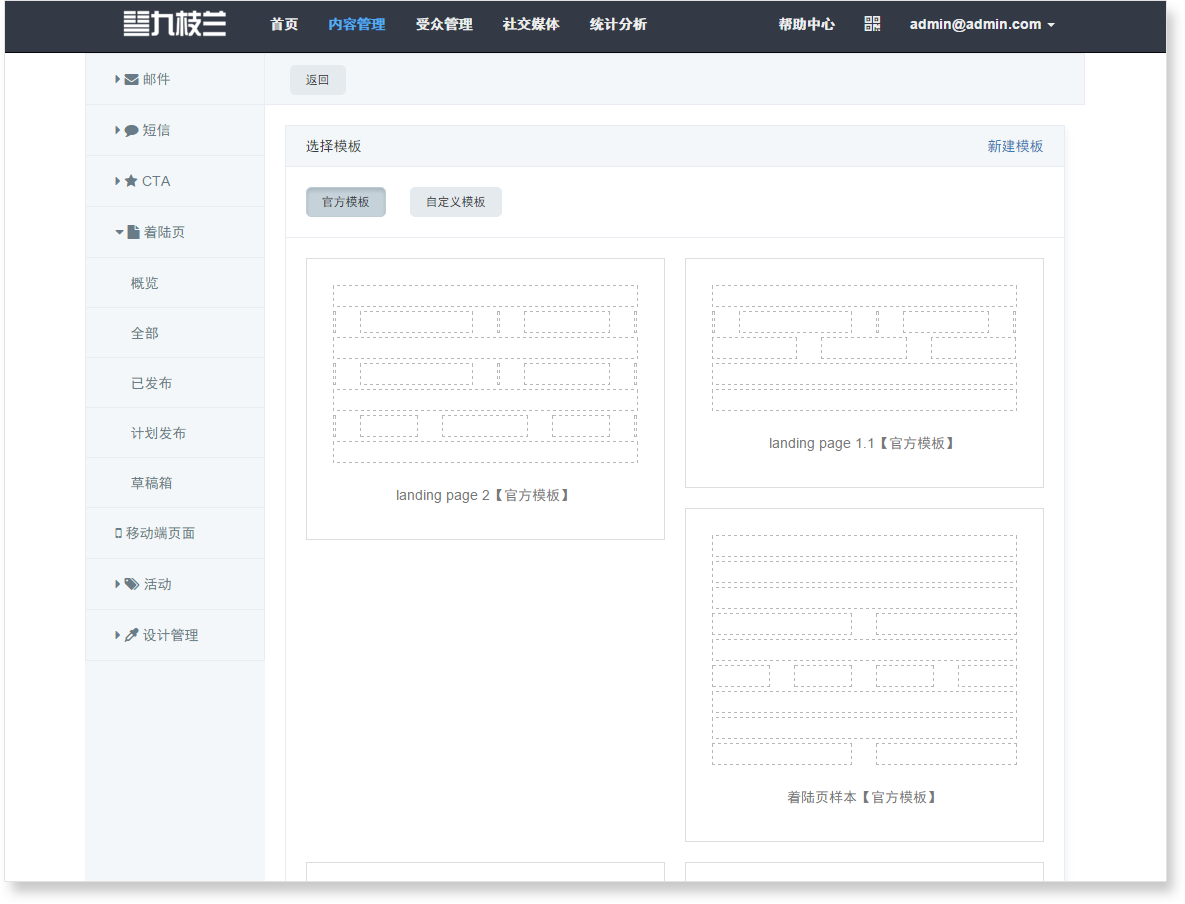This screenshot has height=904, width=1185.
Task: Click the speech bubble icon beside 短信
Action: [x=131, y=130]
